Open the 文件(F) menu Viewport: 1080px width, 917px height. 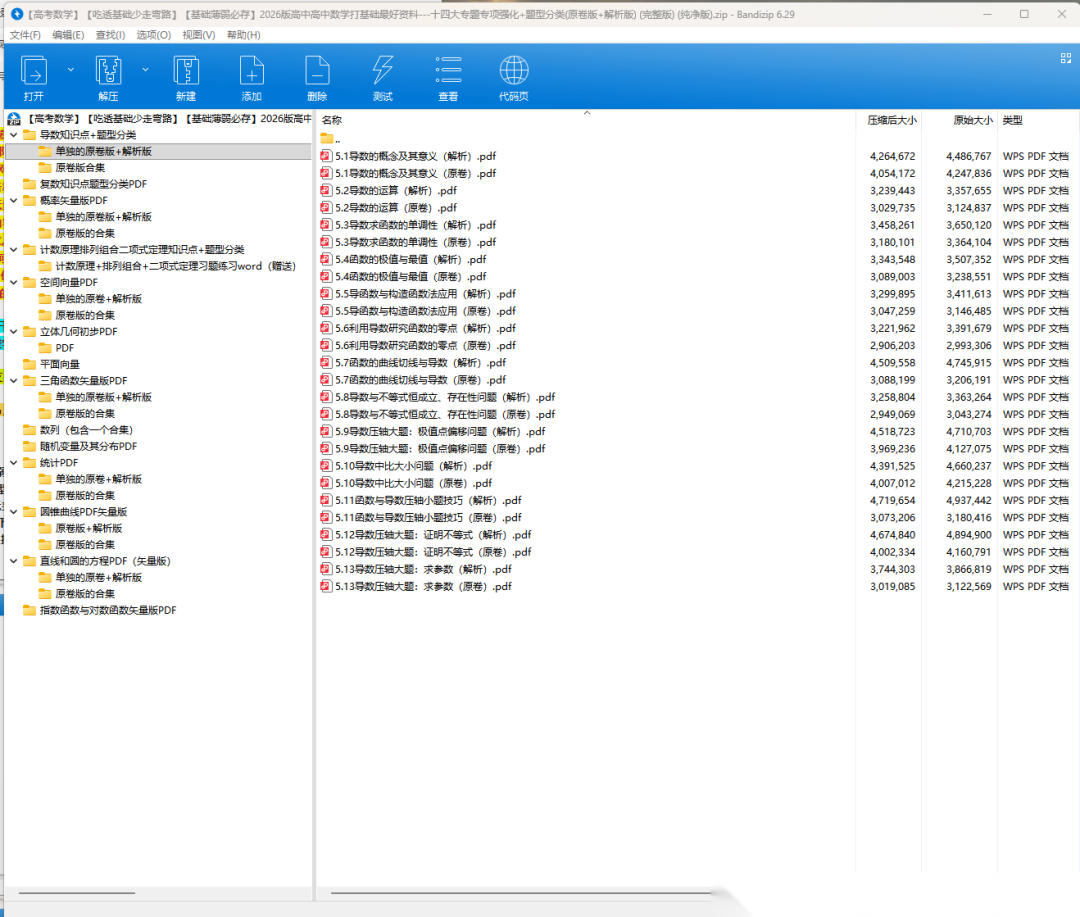point(25,35)
